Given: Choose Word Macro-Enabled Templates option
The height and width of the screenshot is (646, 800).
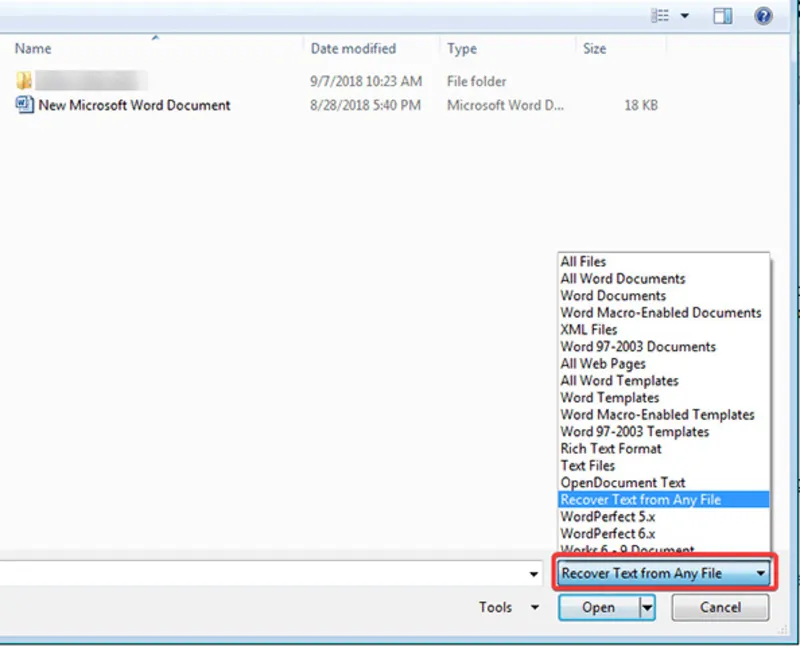Looking at the screenshot, I should pos(657,415).
